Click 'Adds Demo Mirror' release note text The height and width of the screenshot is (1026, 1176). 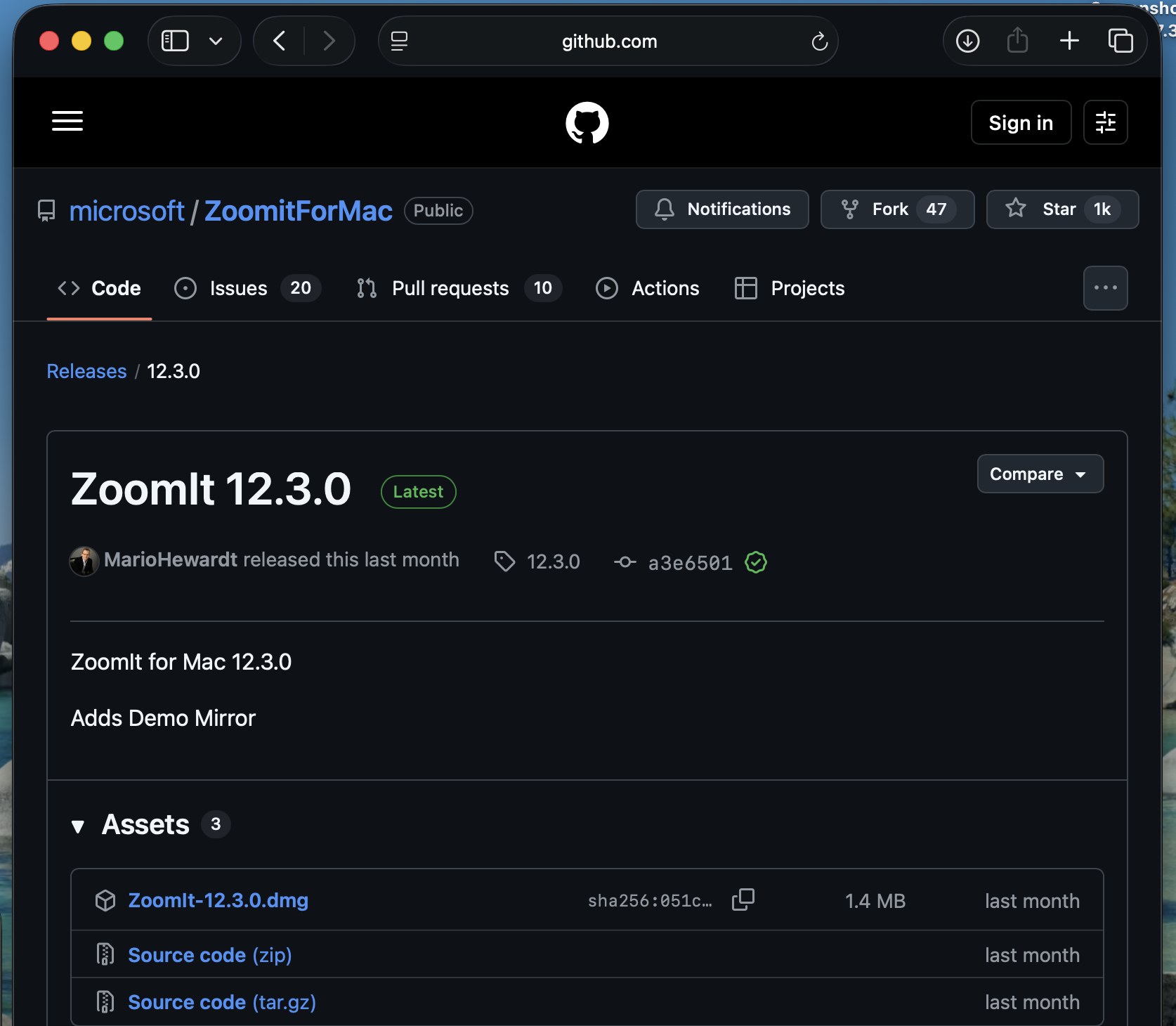point(163,718)
